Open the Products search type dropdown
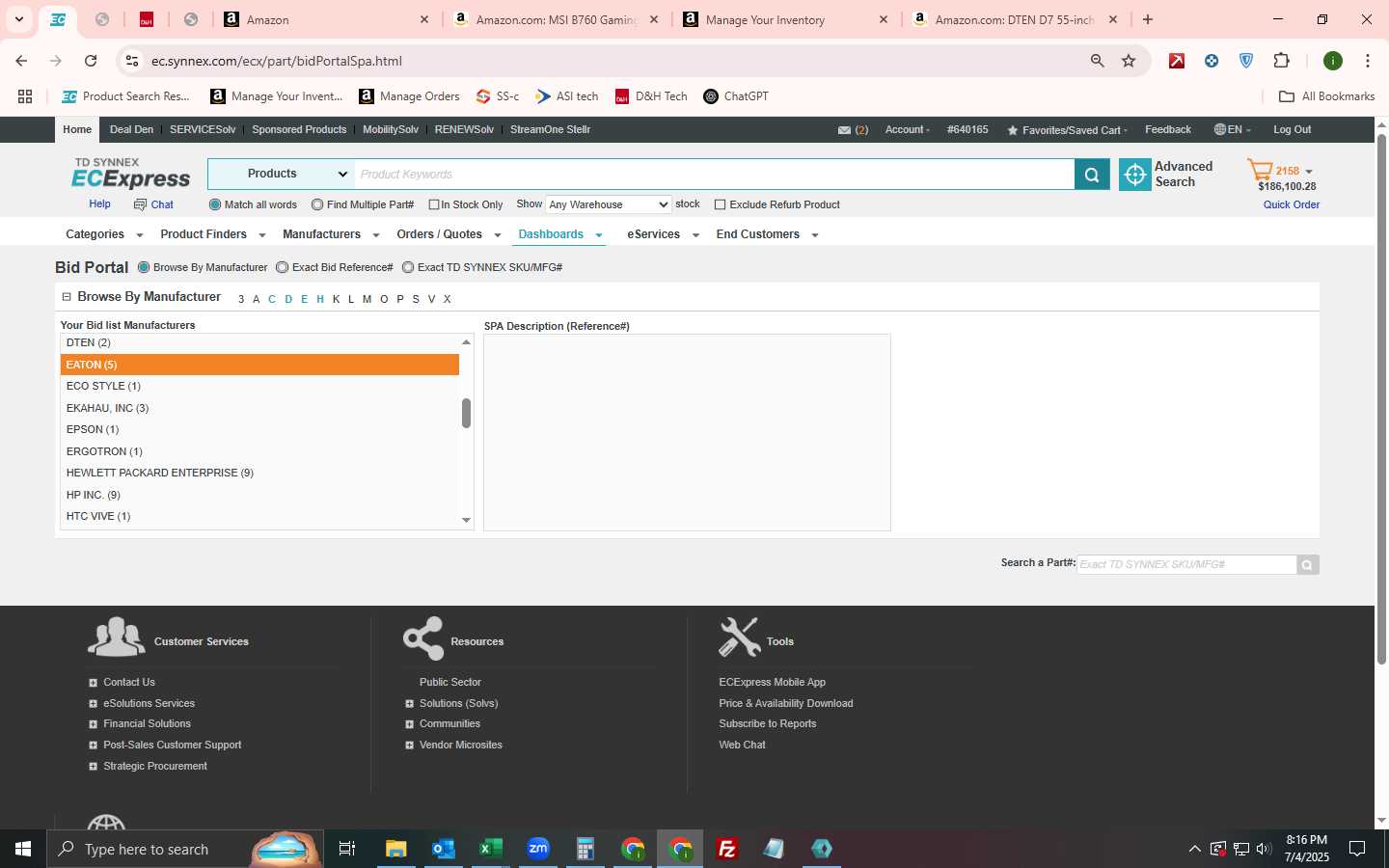Screen dimensions: 1389x868 pyautogui.click(x=282, y=175)
